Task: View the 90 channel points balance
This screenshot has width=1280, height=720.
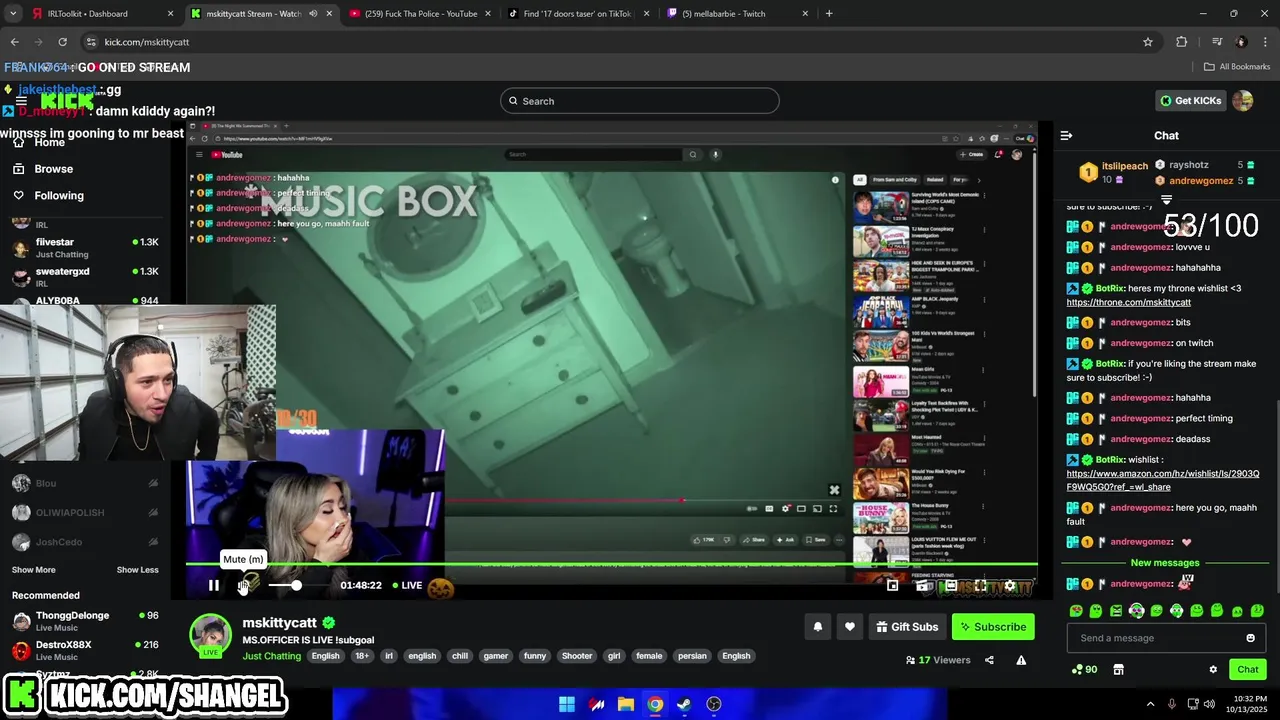Action: pyautogui.click(x=1084, y=669)
